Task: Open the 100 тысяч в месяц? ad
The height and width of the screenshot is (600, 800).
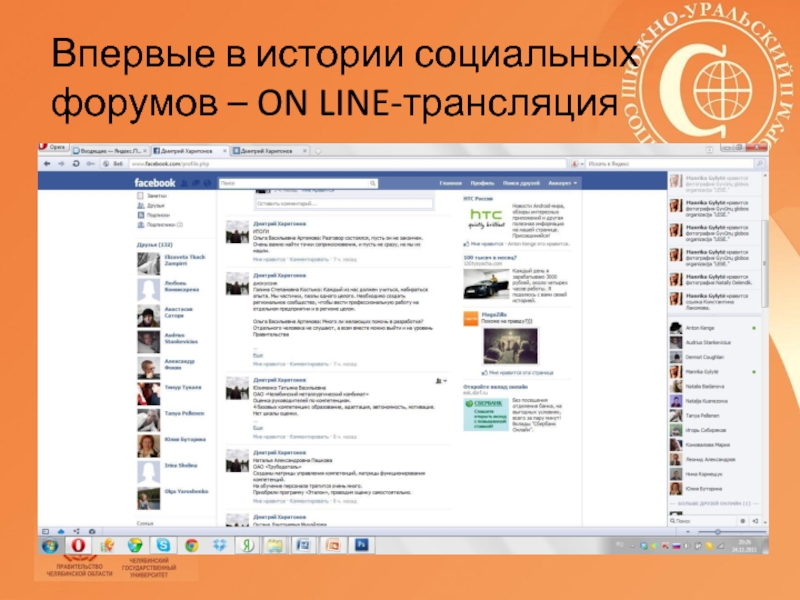Action: coord(490,258)
